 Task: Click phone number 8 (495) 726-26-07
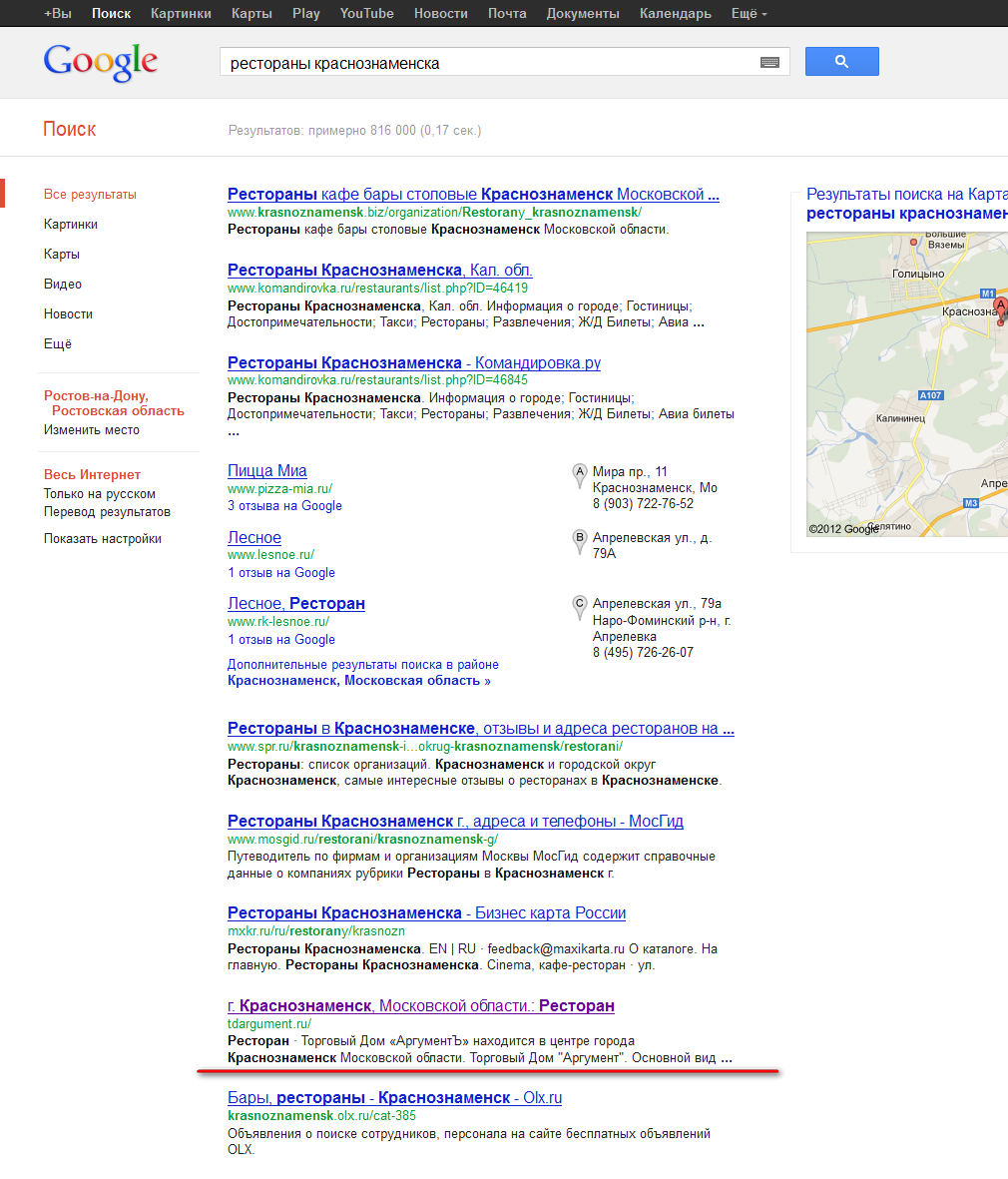point(644,653)
